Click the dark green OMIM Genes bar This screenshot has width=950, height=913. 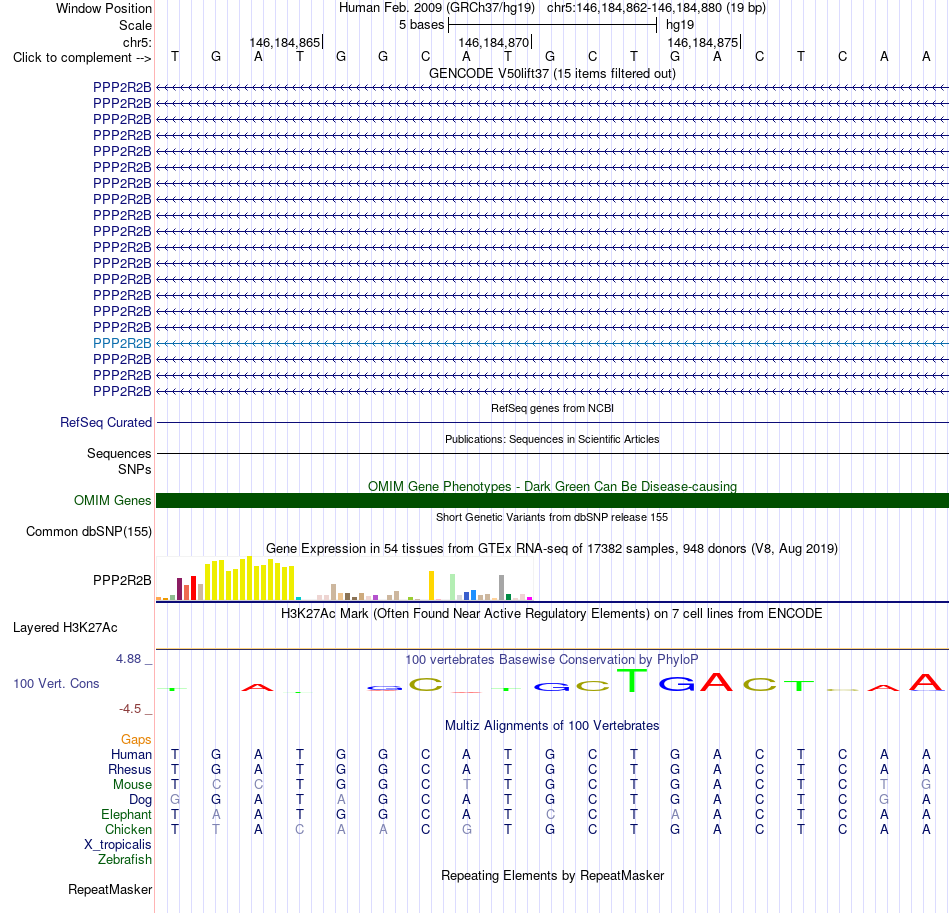(552, 500)
